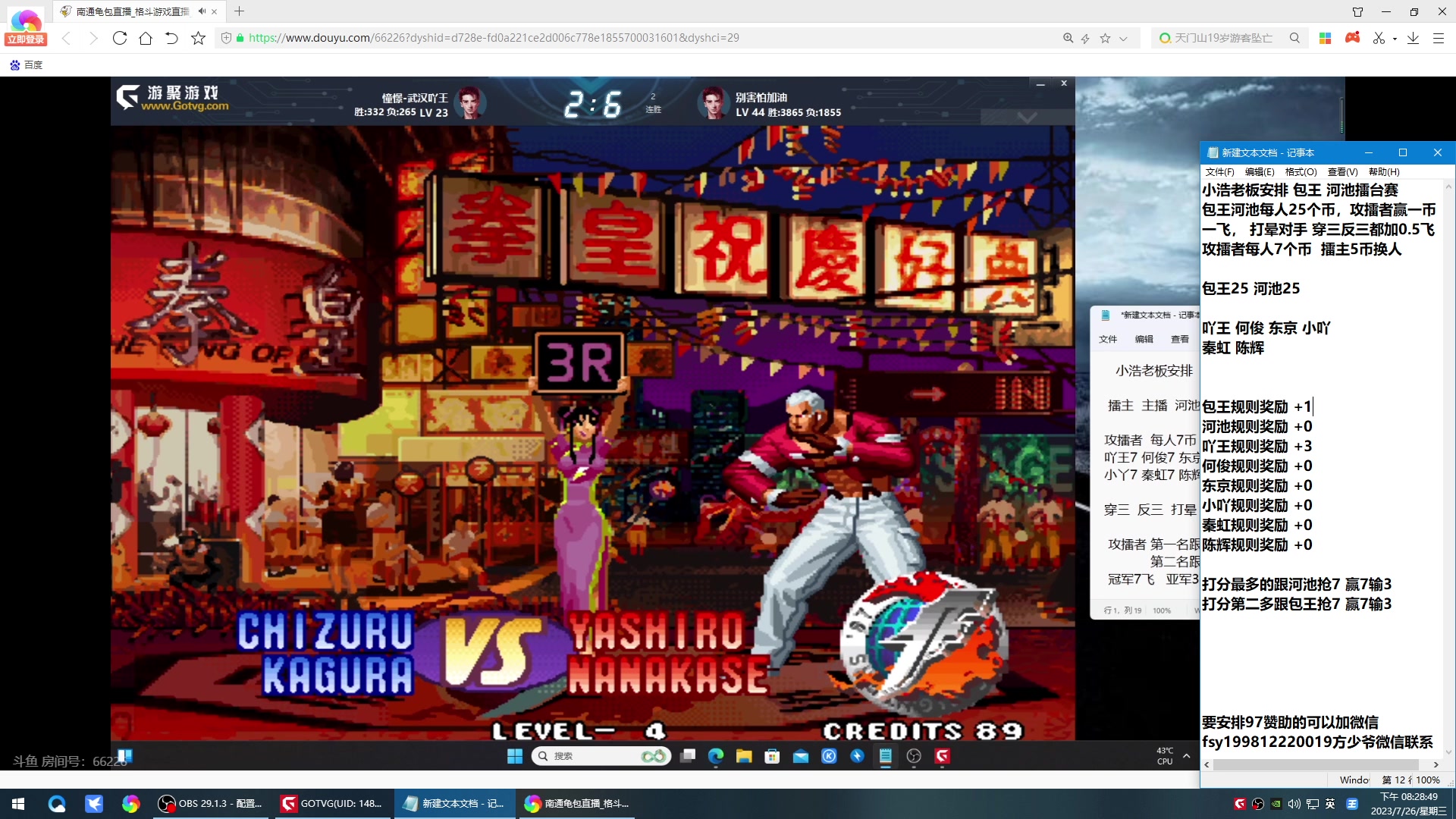
Task: Open Notepad 格式(O) menu
Action: (1301, 172)
